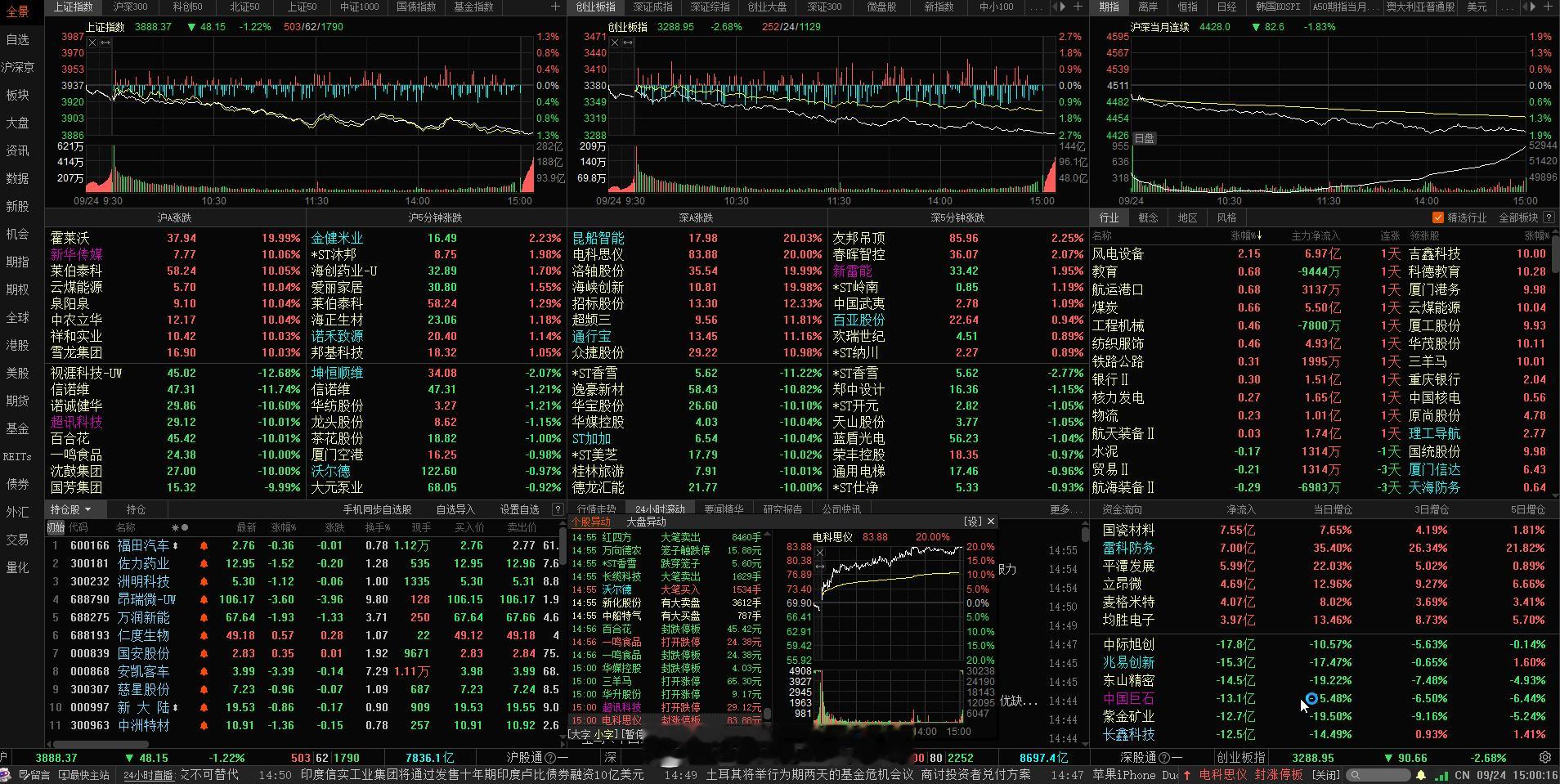Select the 大盘异动 view

pos(646,522)
